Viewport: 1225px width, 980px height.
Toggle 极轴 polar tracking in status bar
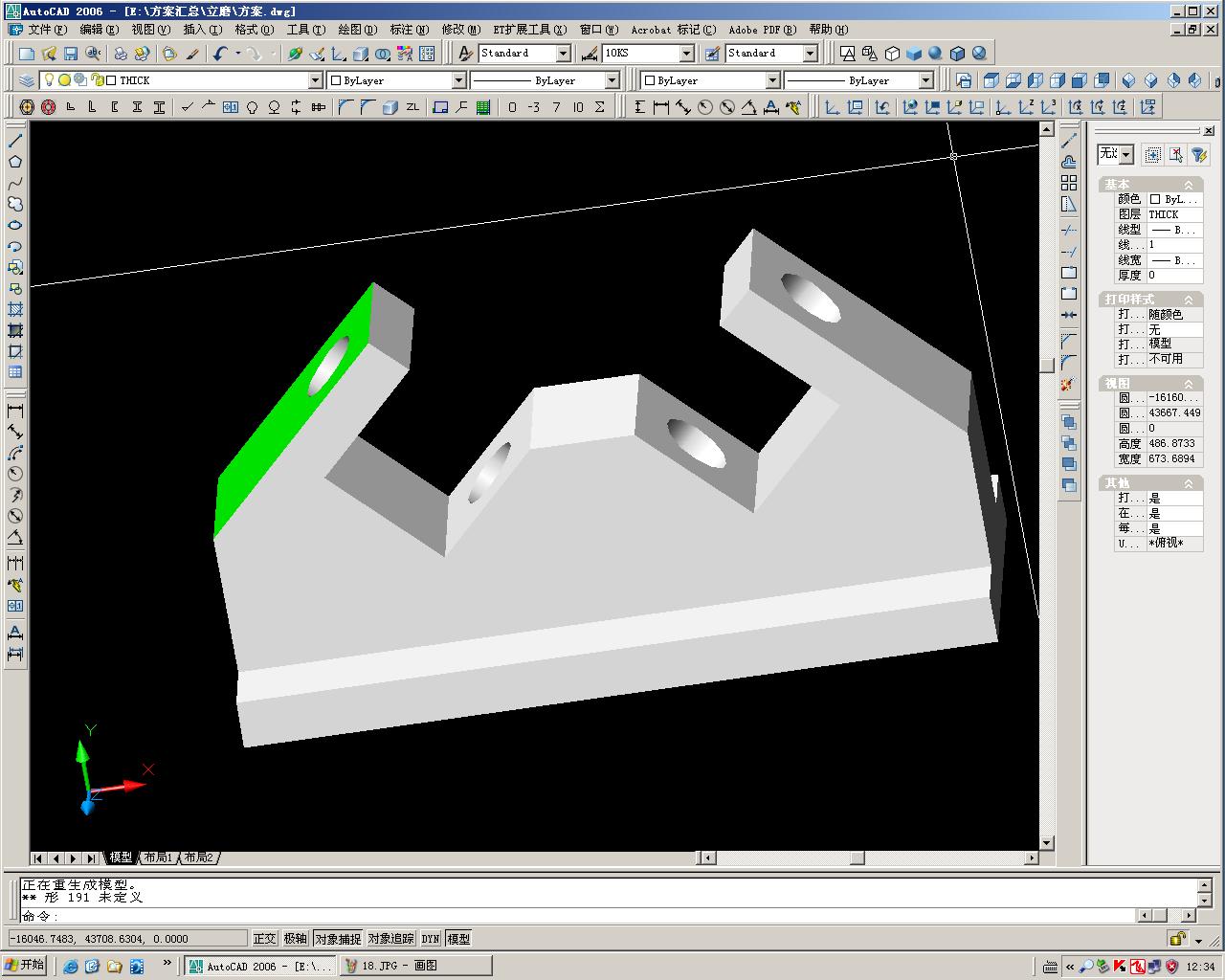pos(296,939)
